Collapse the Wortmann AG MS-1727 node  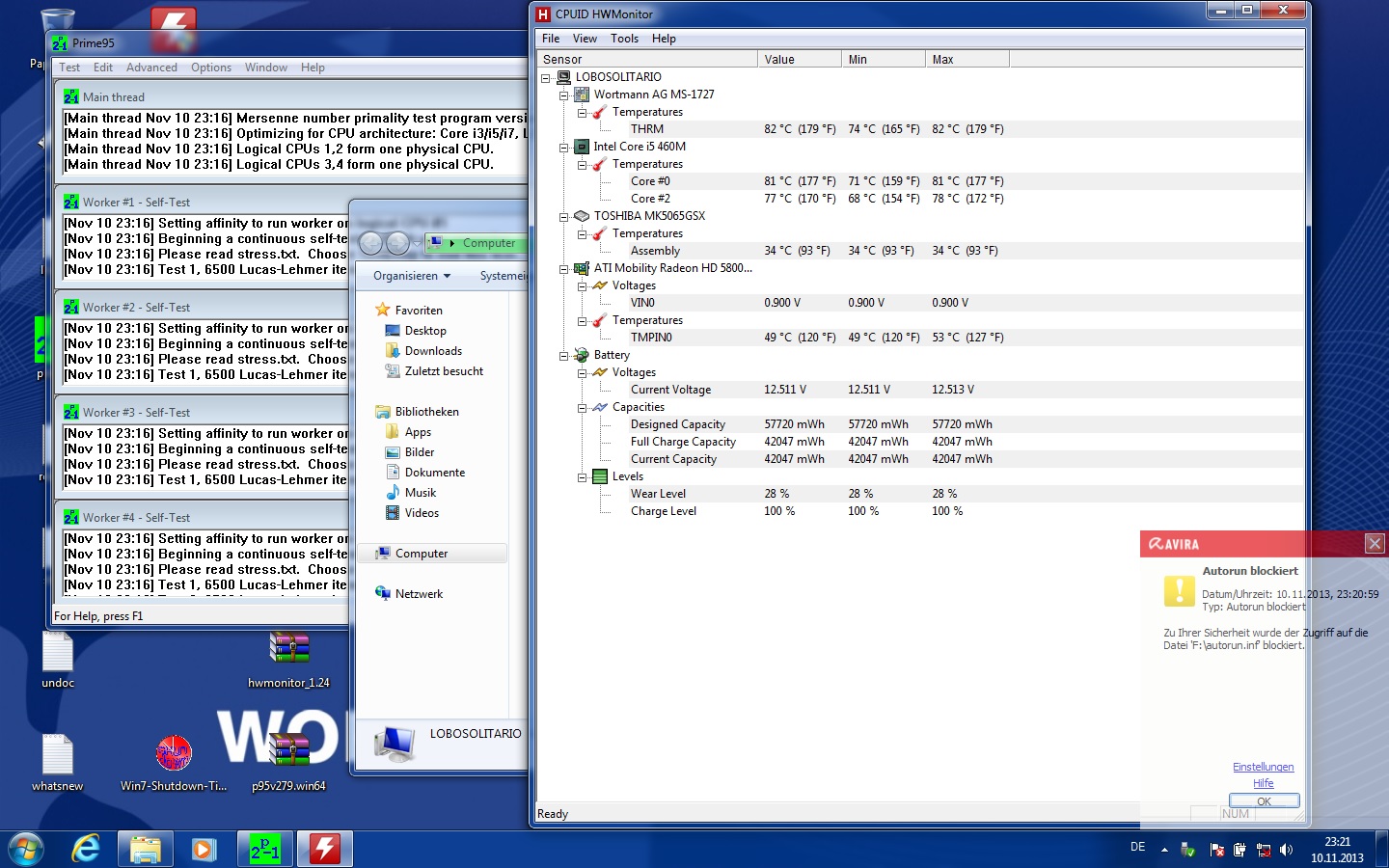pos(564,95)
